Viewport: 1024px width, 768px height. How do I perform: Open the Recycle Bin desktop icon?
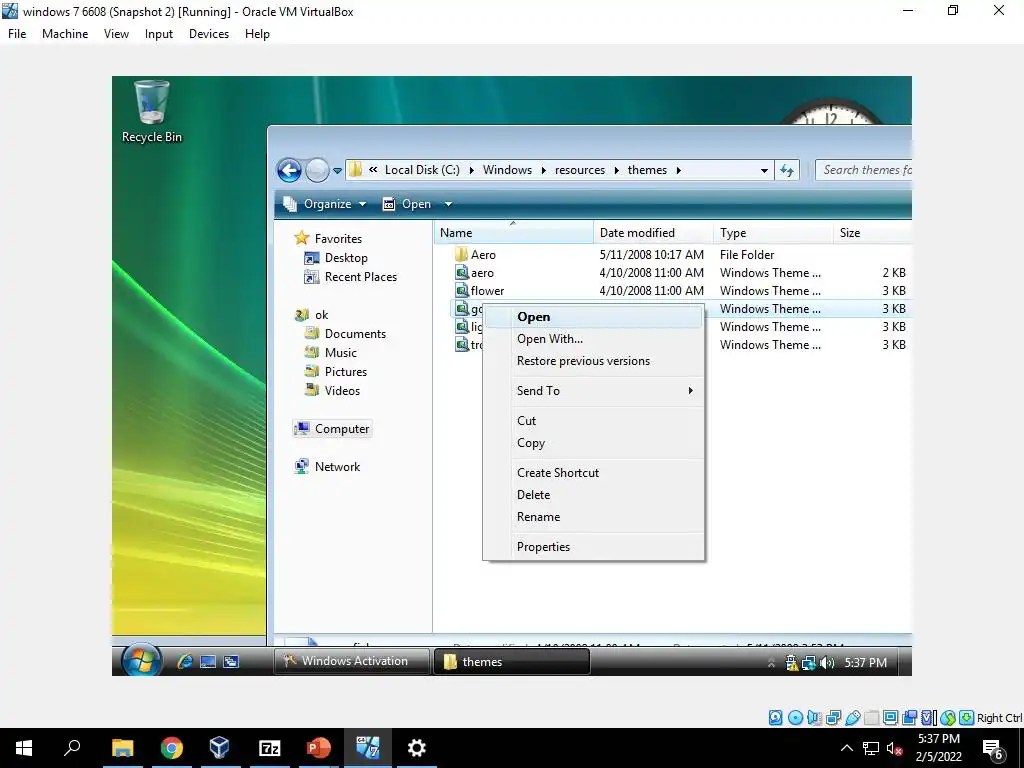click(152, 111)
